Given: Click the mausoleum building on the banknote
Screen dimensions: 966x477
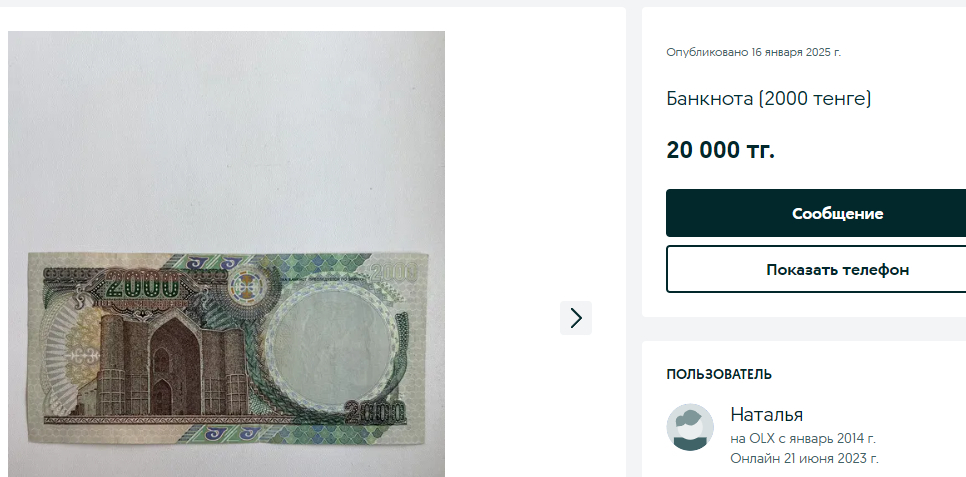Looking at the screenshot, I should pyautogui.click(x=162, y=364).
